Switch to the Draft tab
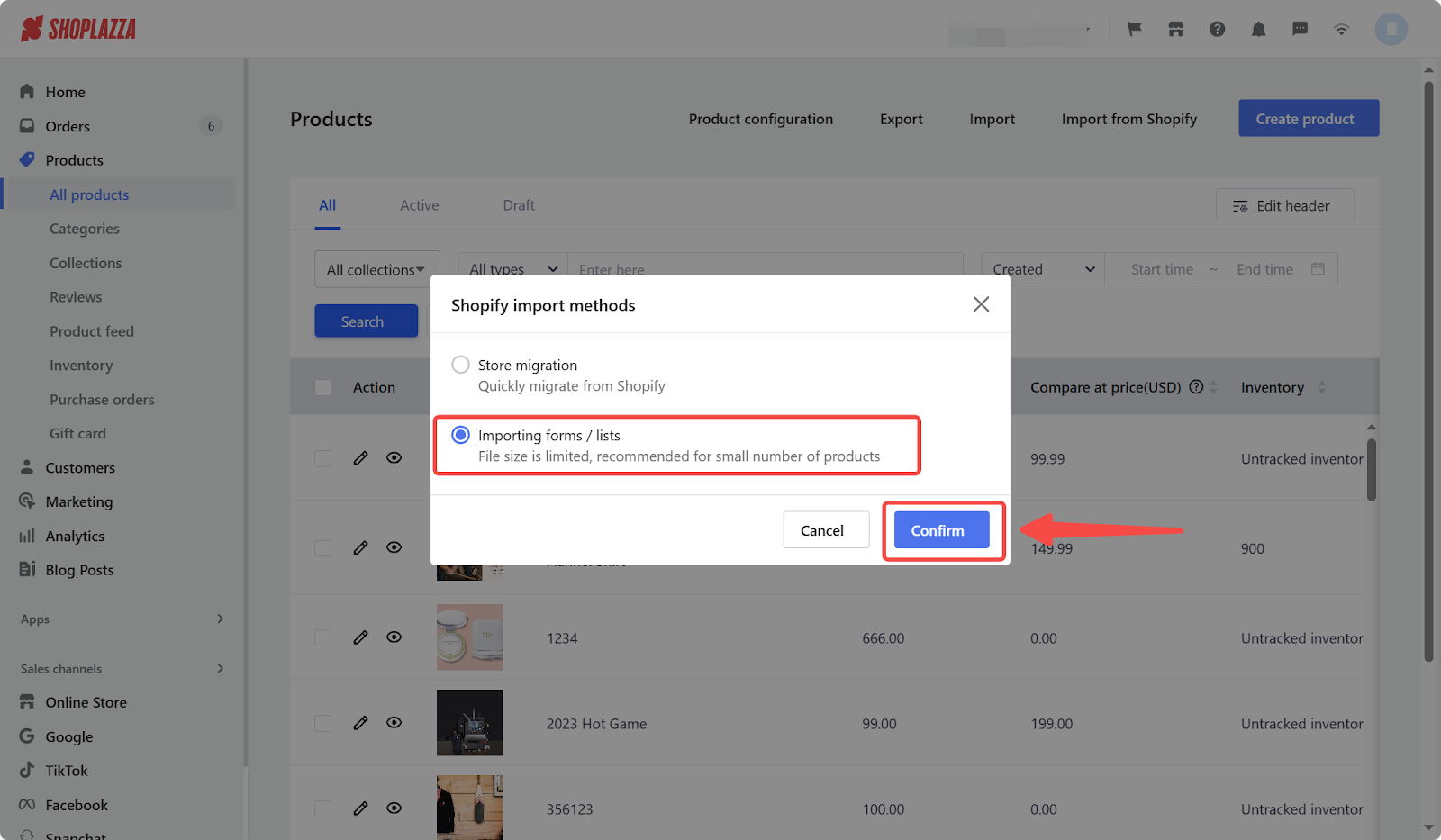 coord(518,205)
